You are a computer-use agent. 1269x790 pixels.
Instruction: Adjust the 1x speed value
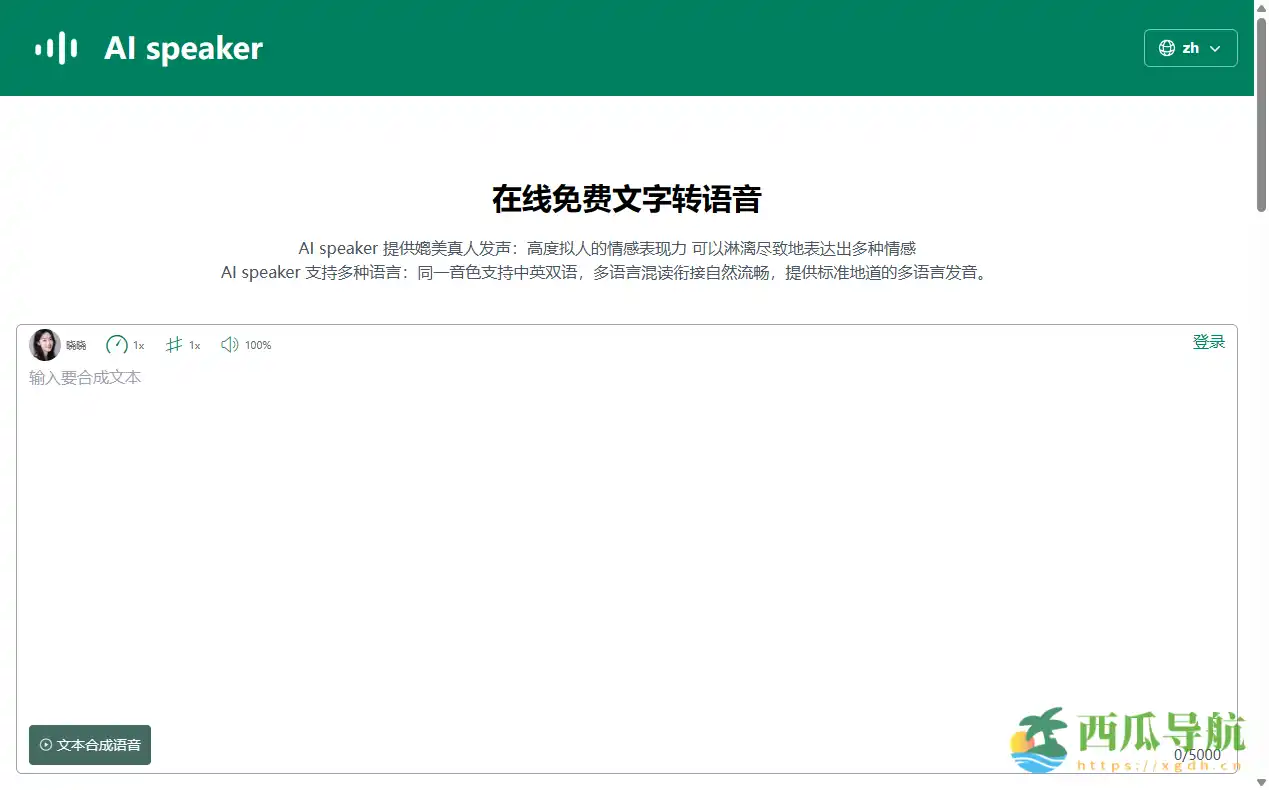136,345
